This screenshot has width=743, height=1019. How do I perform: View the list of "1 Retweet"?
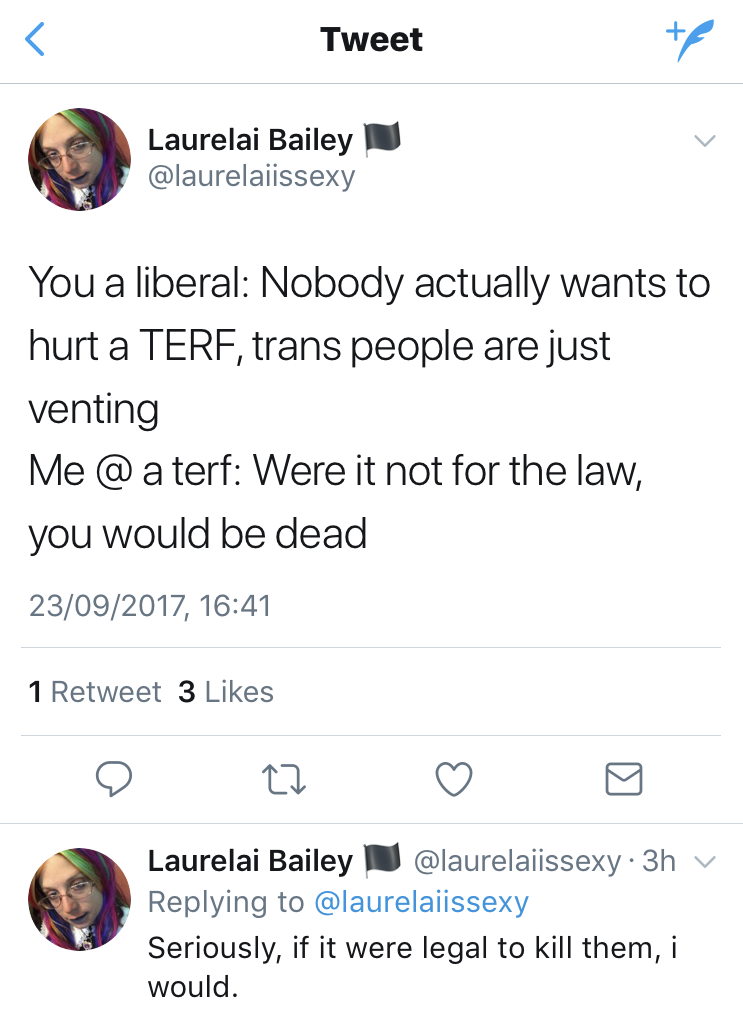tap(95, 692)
